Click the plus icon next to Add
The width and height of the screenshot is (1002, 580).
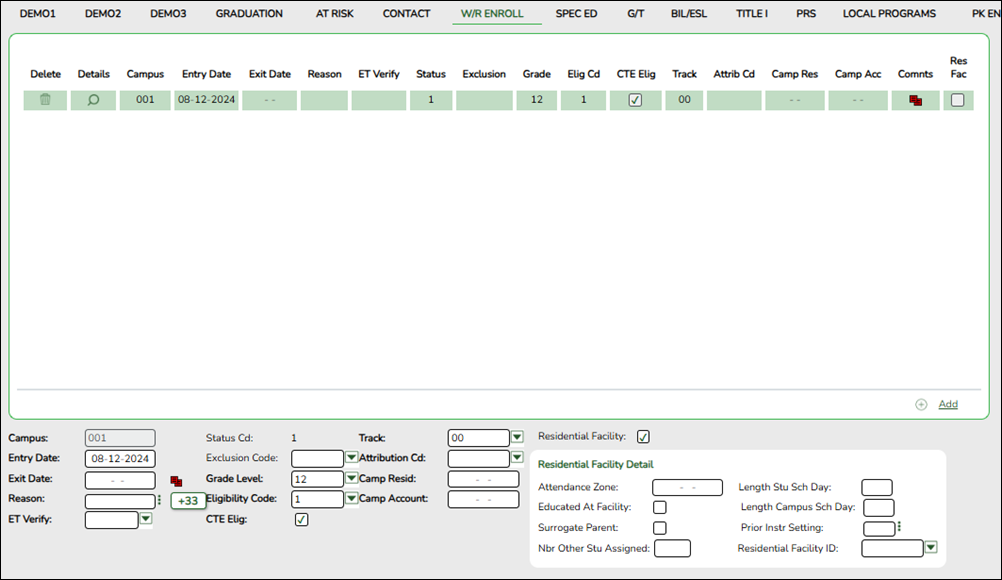(x=920, y=403)
